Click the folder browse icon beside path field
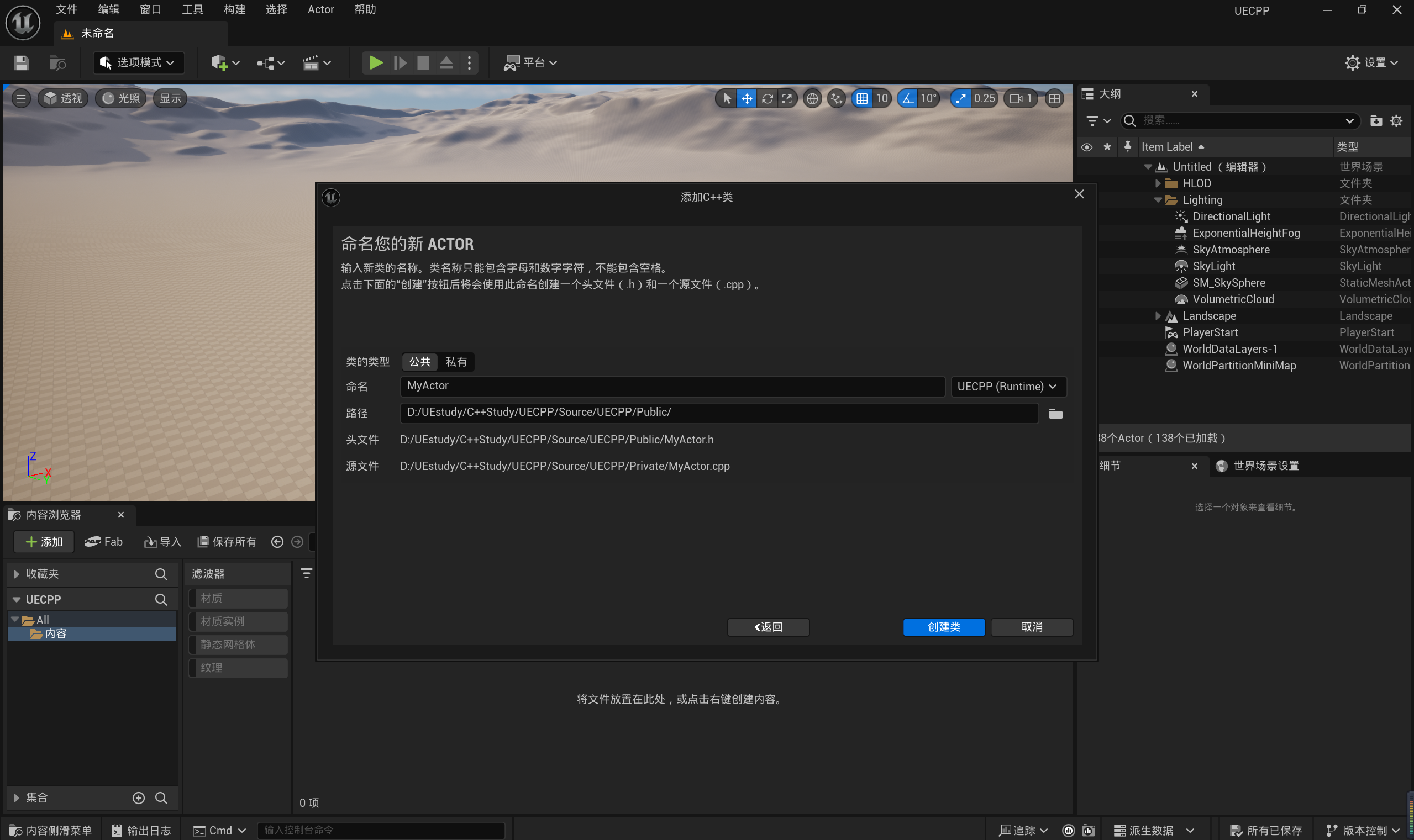The height and width of the screenshot is (840, 1414). point(1055,414)
